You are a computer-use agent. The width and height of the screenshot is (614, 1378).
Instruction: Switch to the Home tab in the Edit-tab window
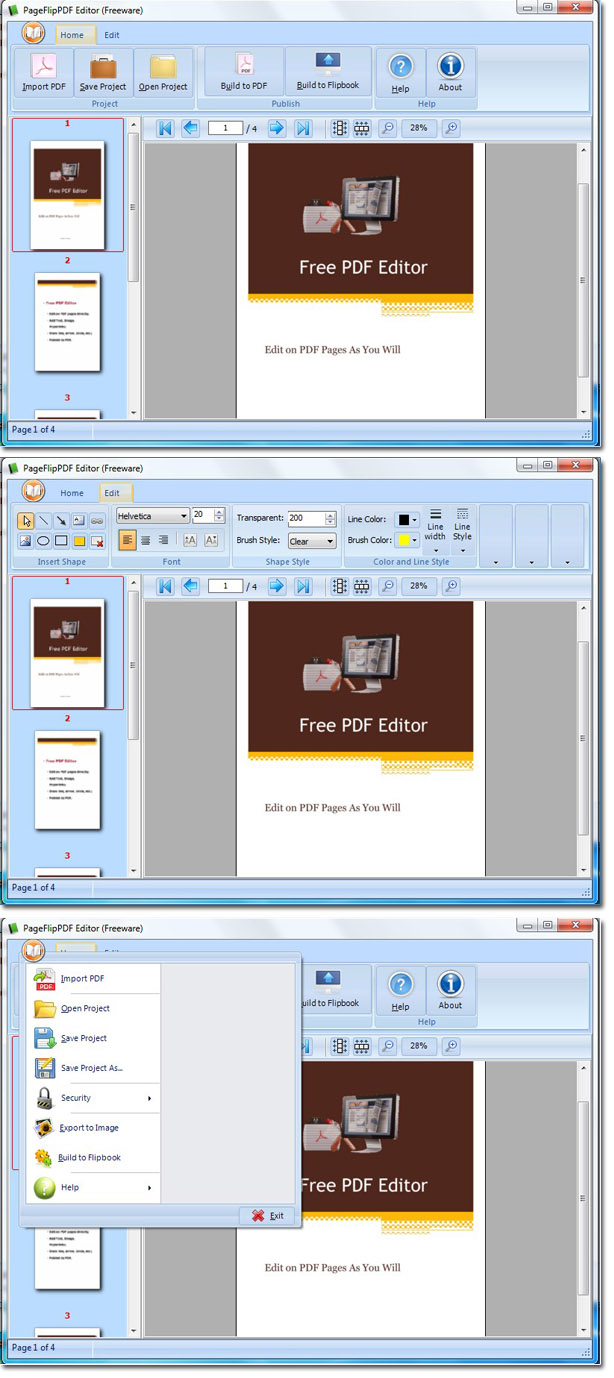pyautogui.click(x=72, y=493)
